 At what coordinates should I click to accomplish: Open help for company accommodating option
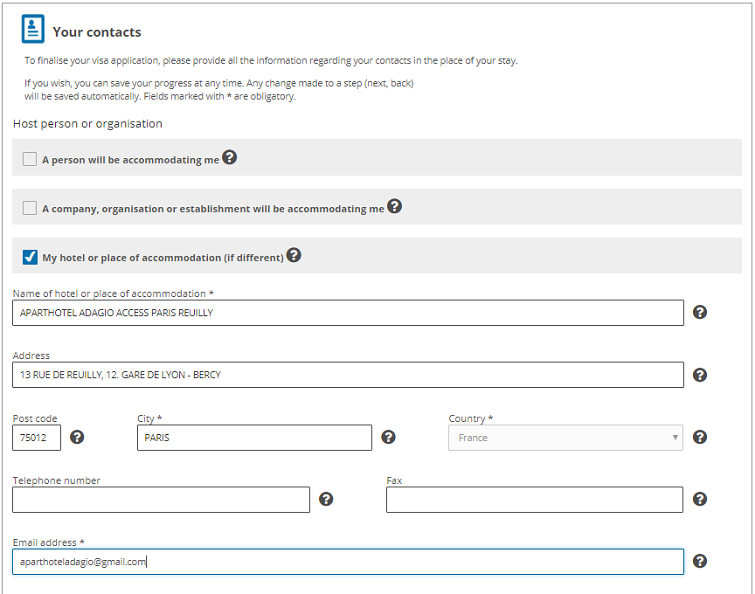pyautogui.click(x=394, y=207)
